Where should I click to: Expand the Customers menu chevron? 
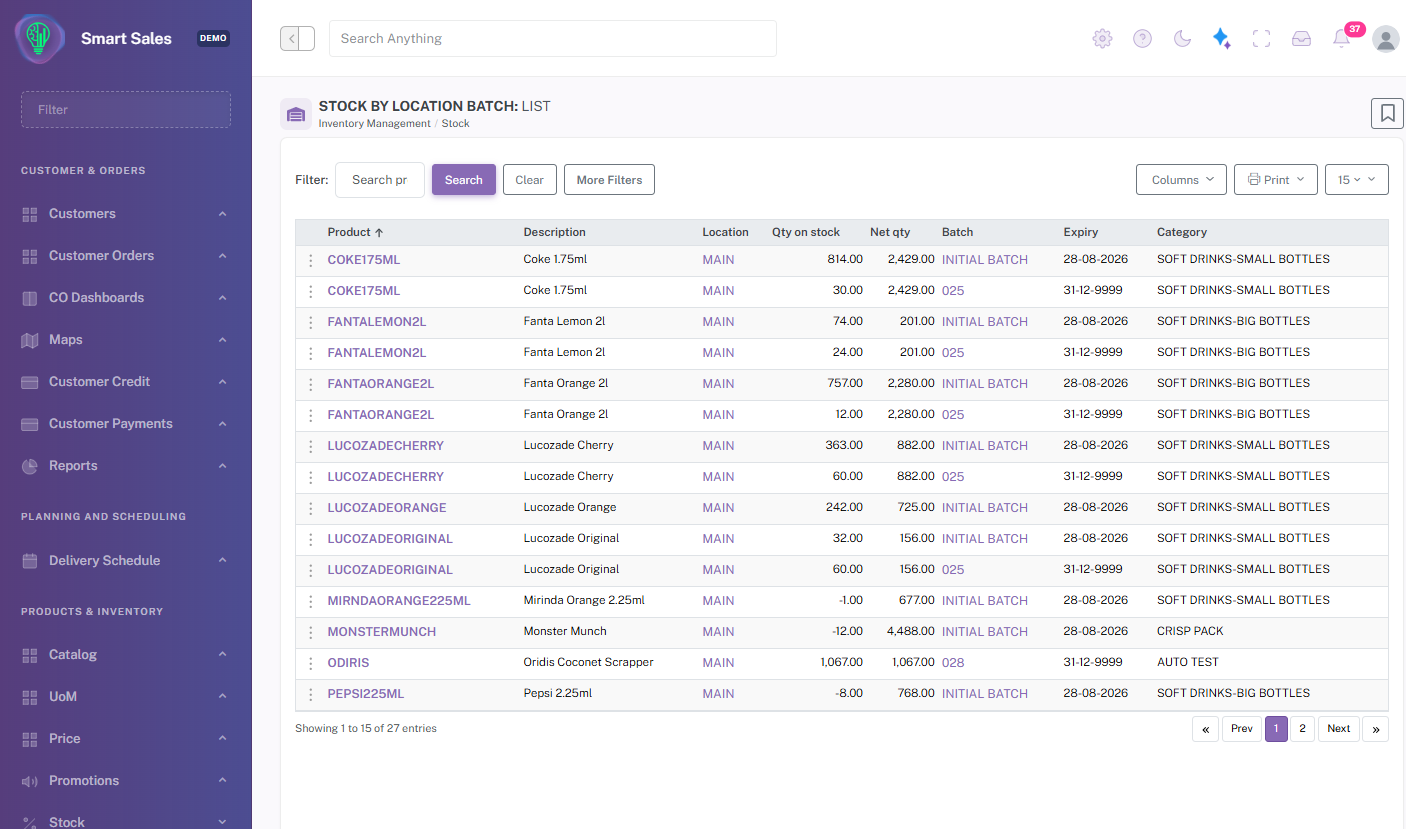[x=222, y=214]
